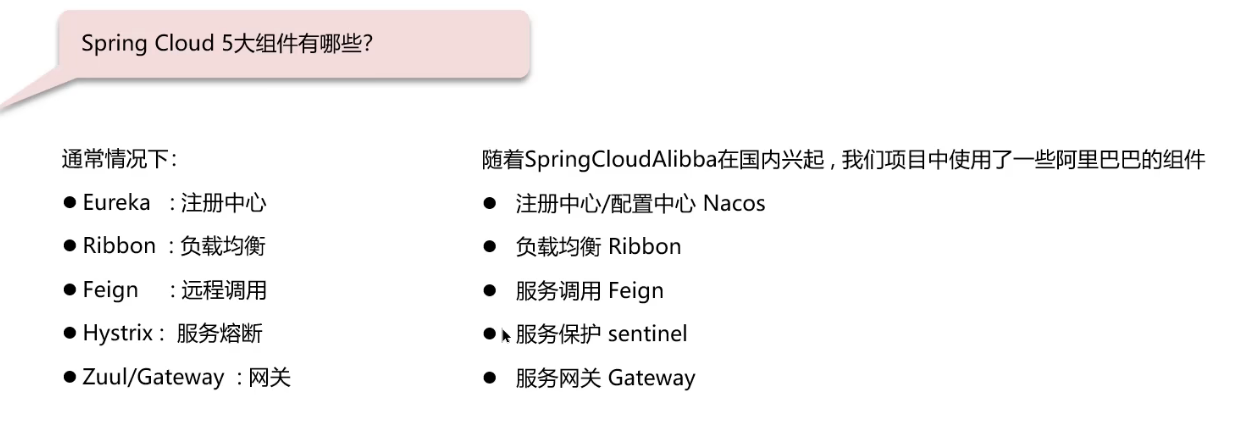The height and width of the screenshot is (444, 1250).
Task: Click the "Spring Cloud 5大组件有哪些?" speech bubble title
Action: coord(227,45)
